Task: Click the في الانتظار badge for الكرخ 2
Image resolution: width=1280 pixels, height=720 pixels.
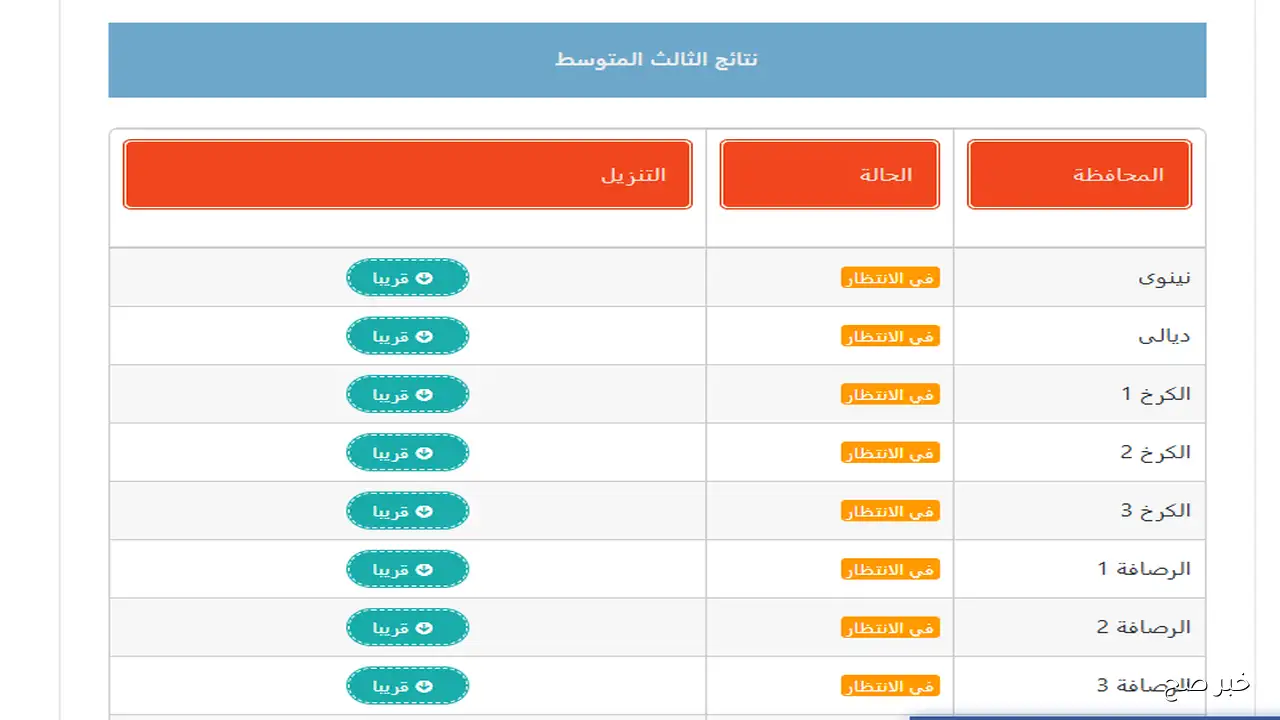Action: point(890,453)
